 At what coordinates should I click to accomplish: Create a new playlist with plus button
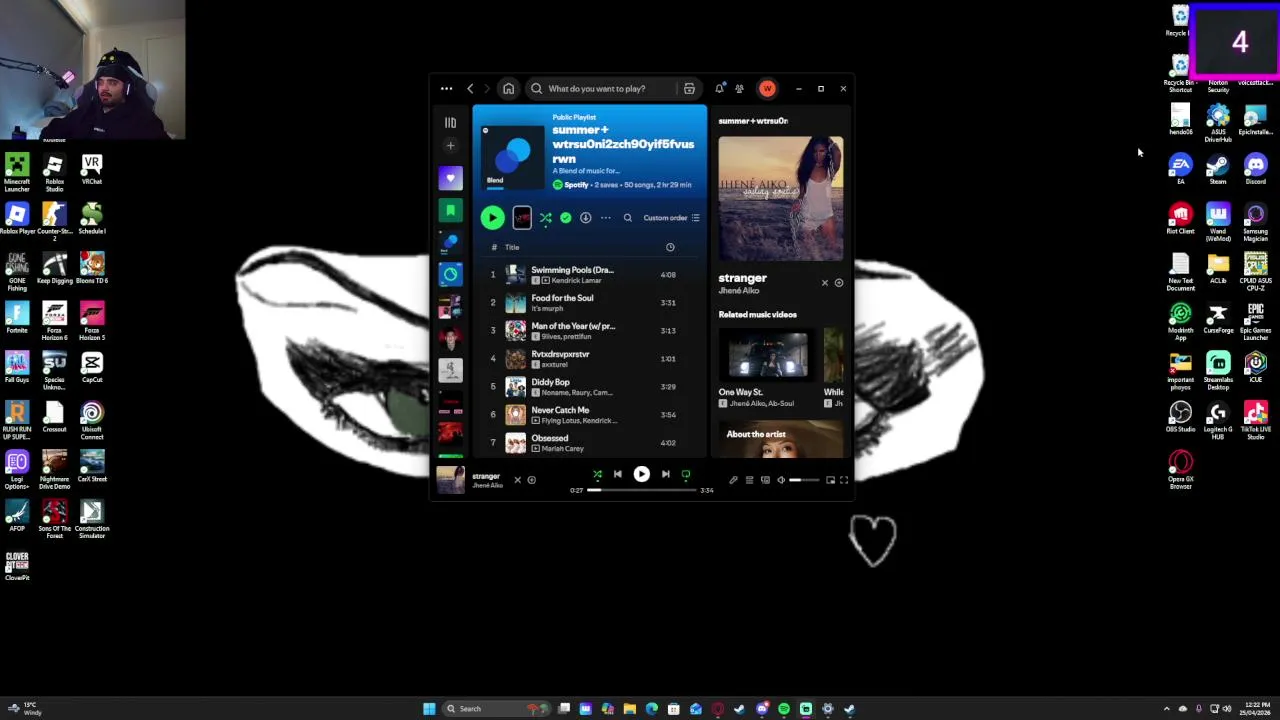450,146
